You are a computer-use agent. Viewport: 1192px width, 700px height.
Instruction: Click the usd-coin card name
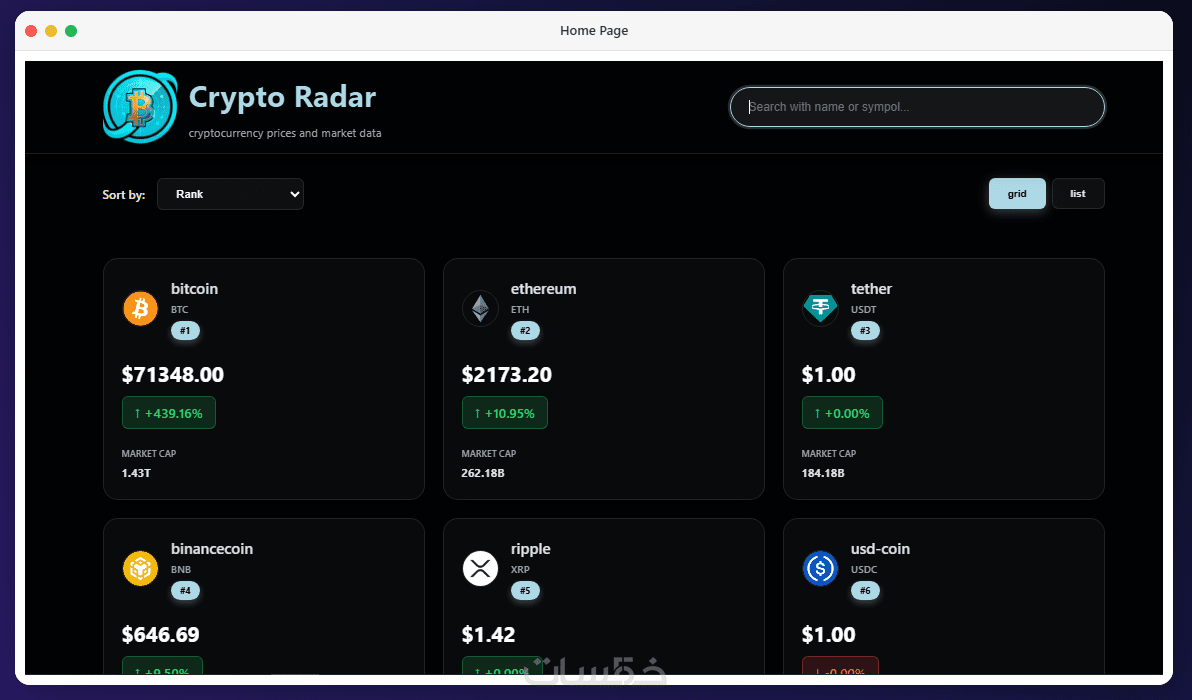click(880, 549)
